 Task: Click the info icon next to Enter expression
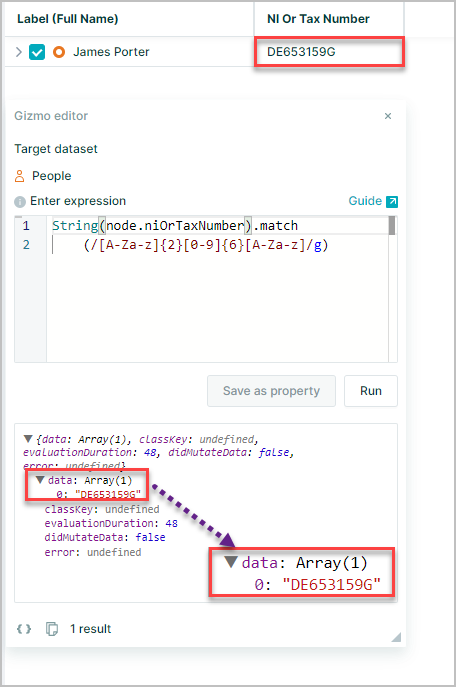(x=20, y=202)
